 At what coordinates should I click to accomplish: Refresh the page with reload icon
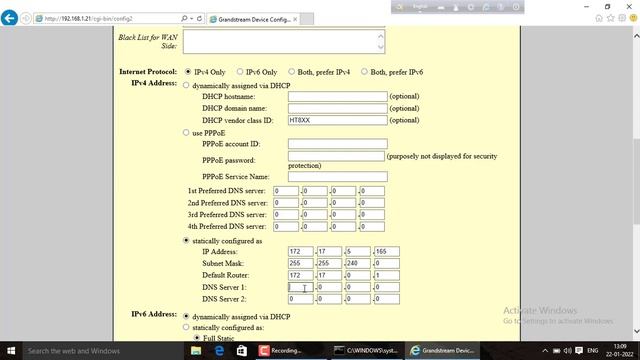(199, 19)
